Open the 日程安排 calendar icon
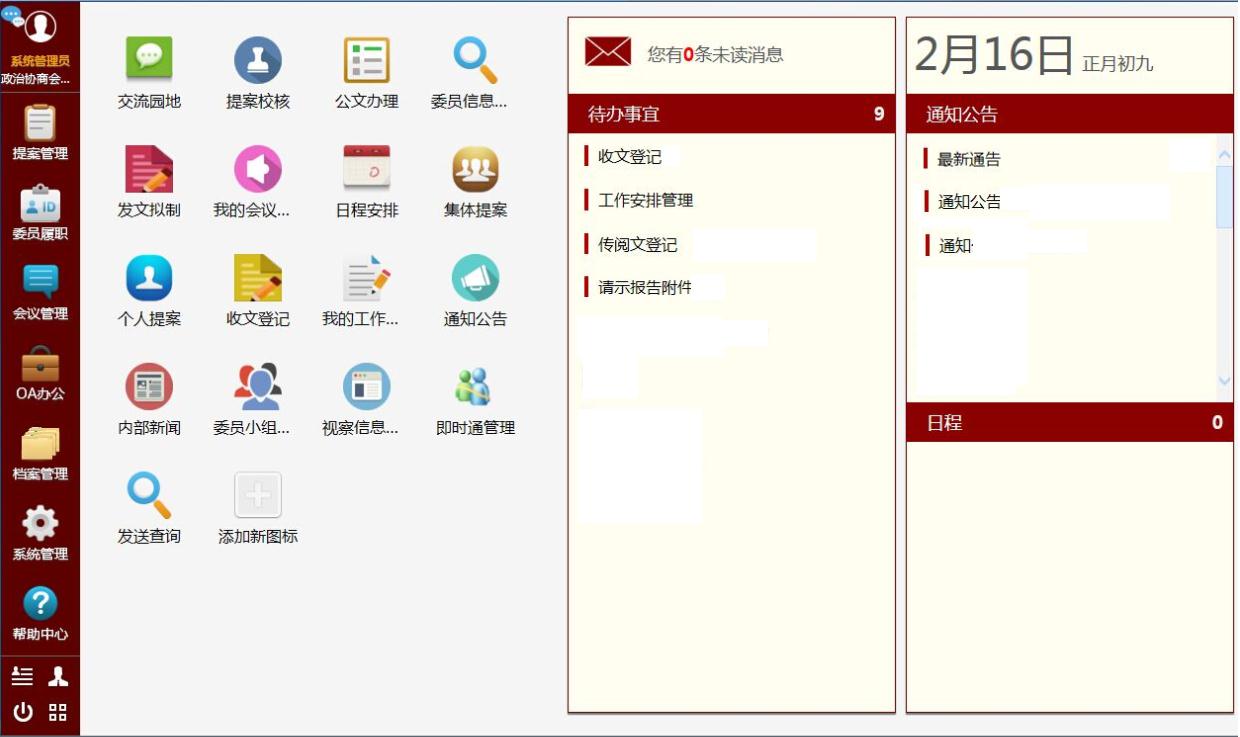This screenshot has width=1240, height=737. coord(367,169)
